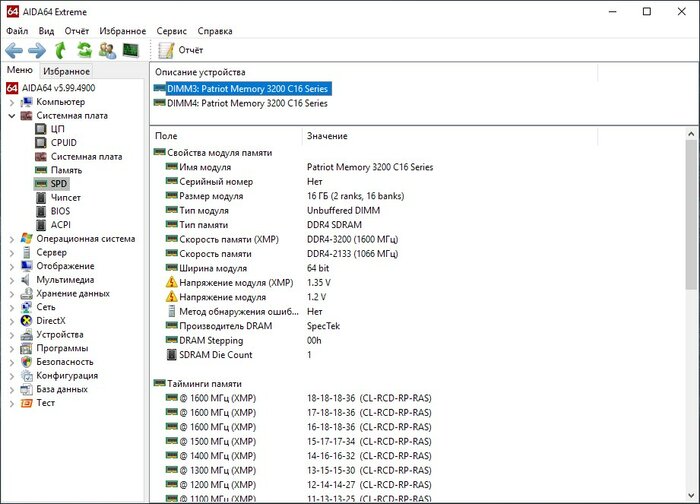
Task: Expand the Программы tree node
Action: point(12,349)
